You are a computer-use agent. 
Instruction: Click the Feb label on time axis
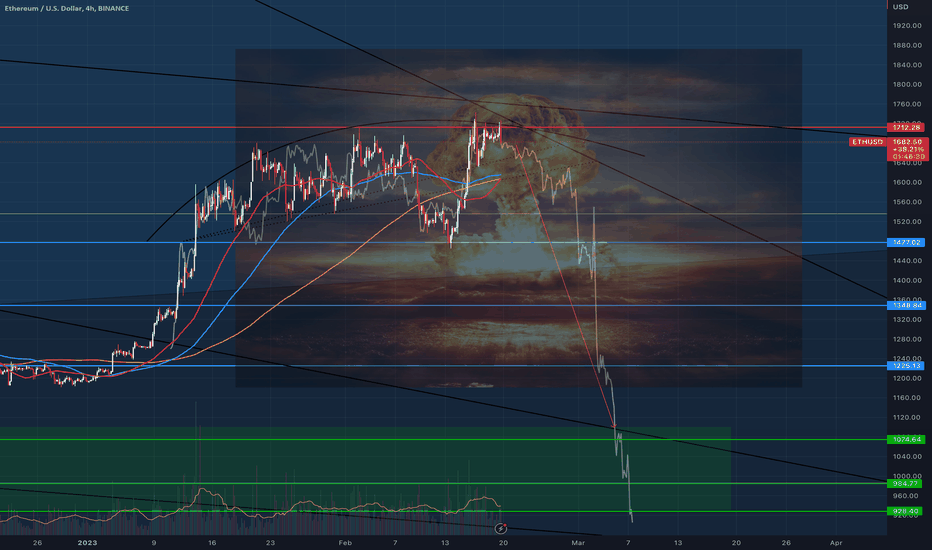(x=345, y=543)
